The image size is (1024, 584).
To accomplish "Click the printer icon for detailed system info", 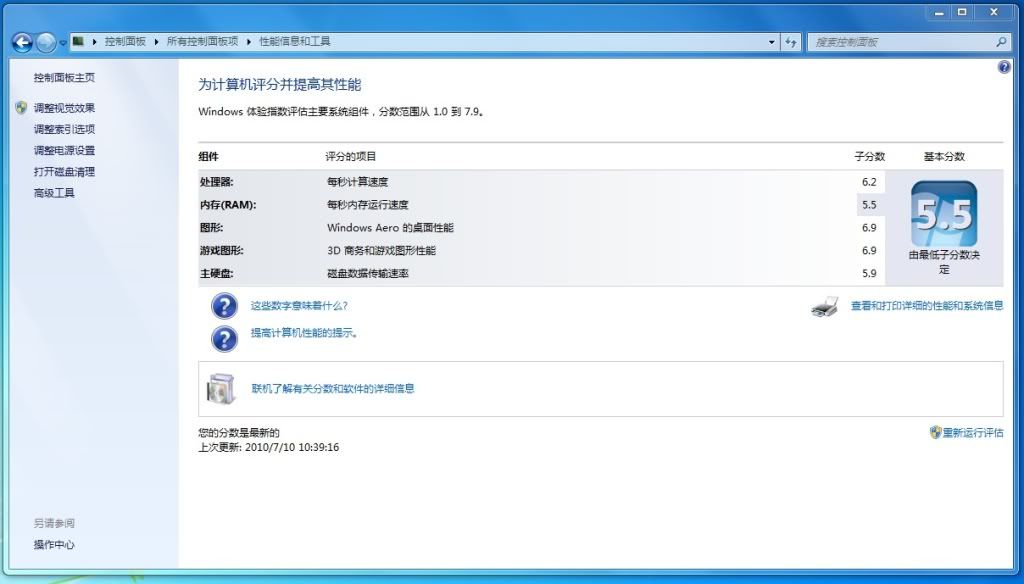I will pyautogui.click(x=825, y=307).
